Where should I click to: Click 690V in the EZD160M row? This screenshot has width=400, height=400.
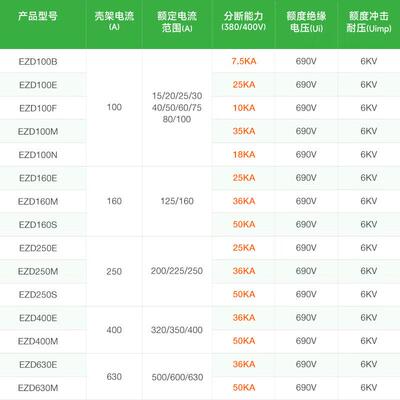tap(306, 201)
